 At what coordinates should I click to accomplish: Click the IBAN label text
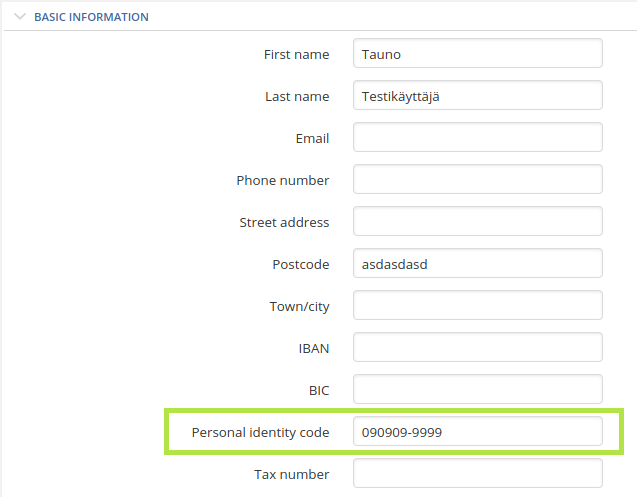click(x=314, y=349)
